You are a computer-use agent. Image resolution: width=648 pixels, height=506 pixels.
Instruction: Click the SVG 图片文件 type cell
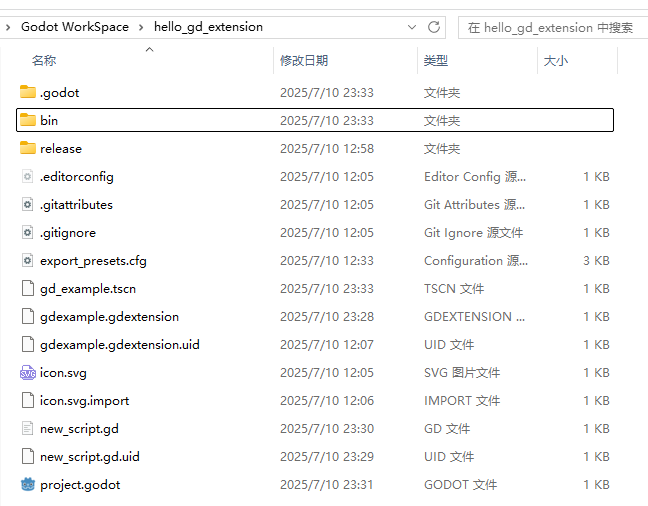pyautogui.click(x=462, y=373)
